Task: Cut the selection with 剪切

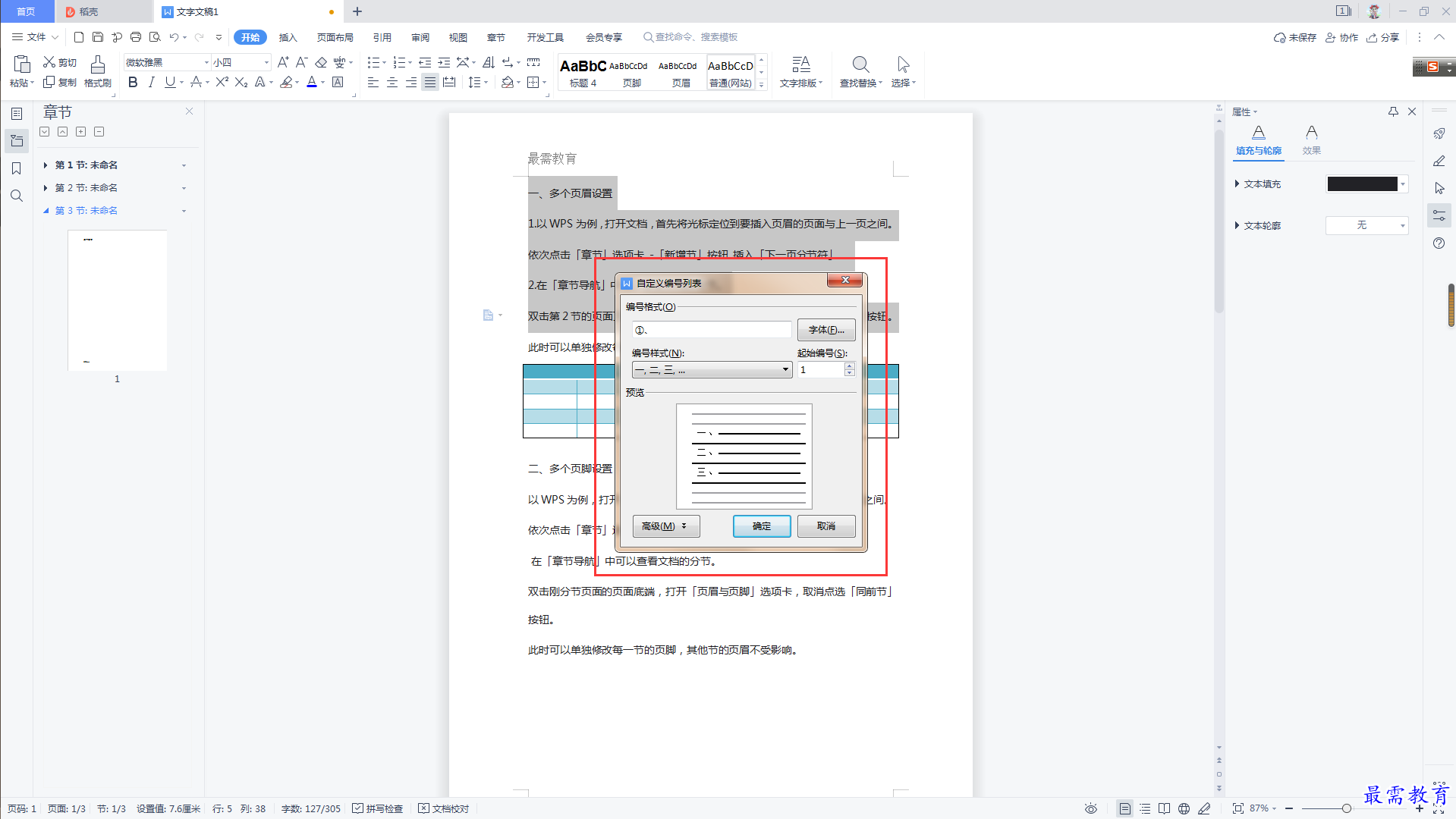Action: click(x=60, y=62)
